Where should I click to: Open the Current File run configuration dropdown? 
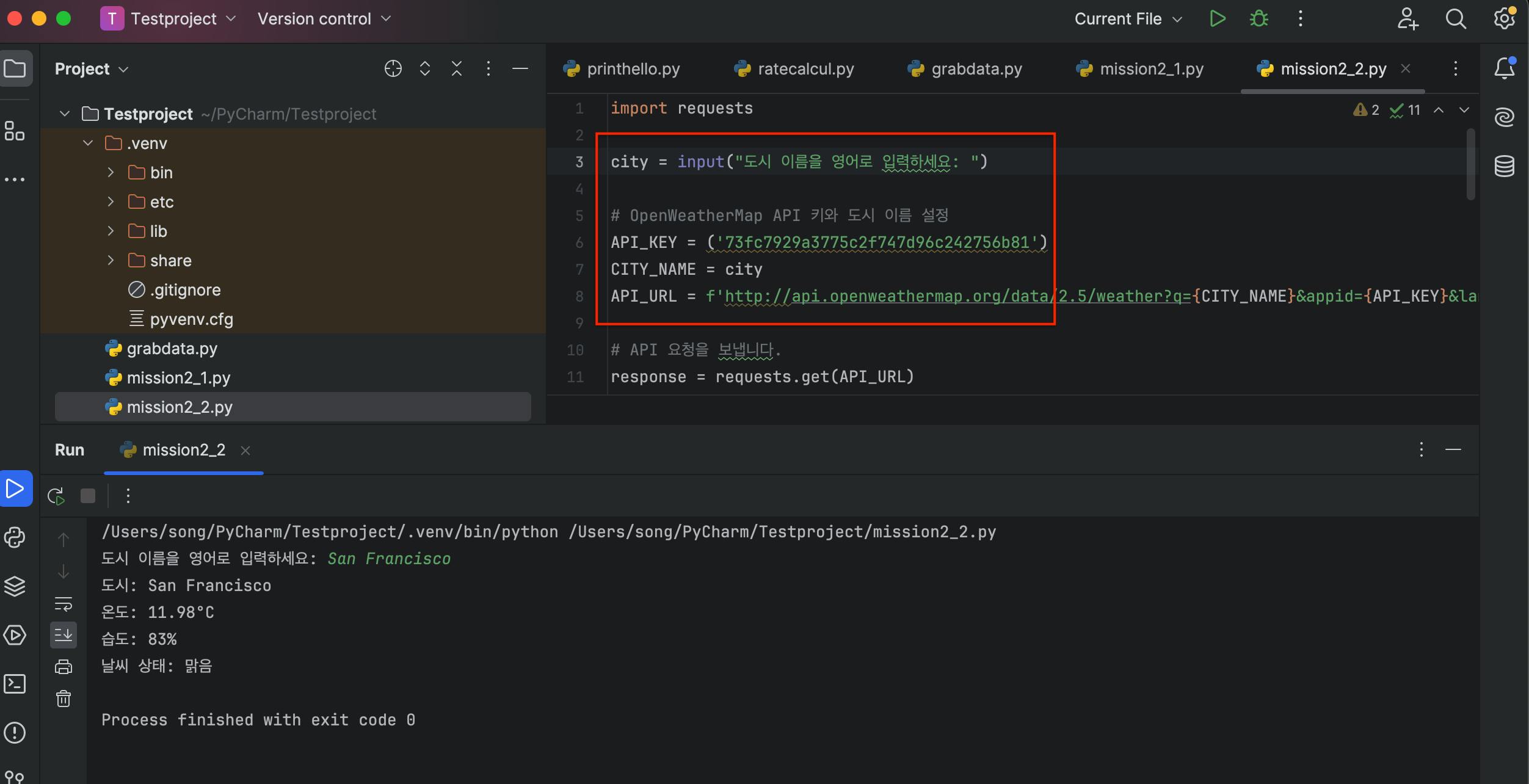(x=1128, y=19)
